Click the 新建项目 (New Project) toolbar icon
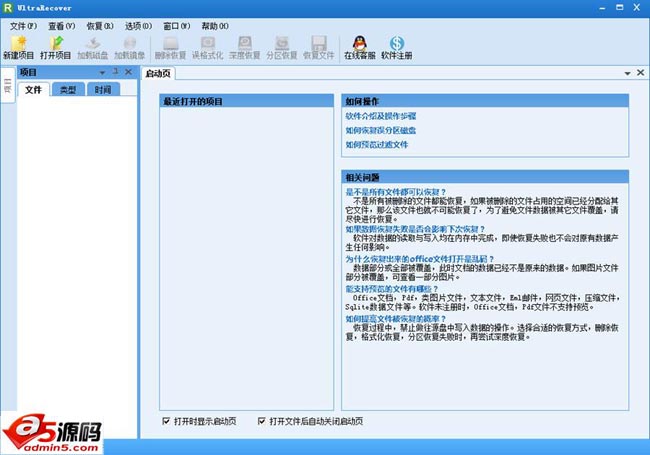The image size is (650, 455). [19, 48]
